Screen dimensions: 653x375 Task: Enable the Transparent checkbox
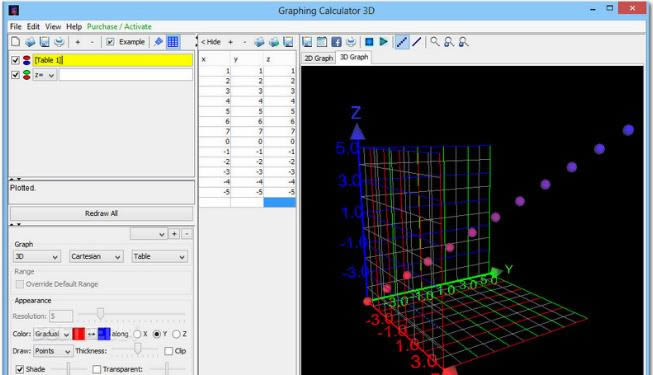pos(97,369)
